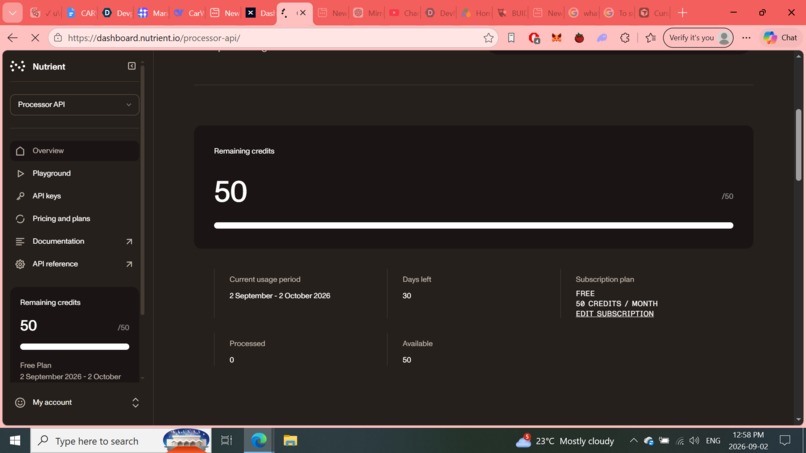
Task: Open the API keys page
Action: (x=75, y=196)
